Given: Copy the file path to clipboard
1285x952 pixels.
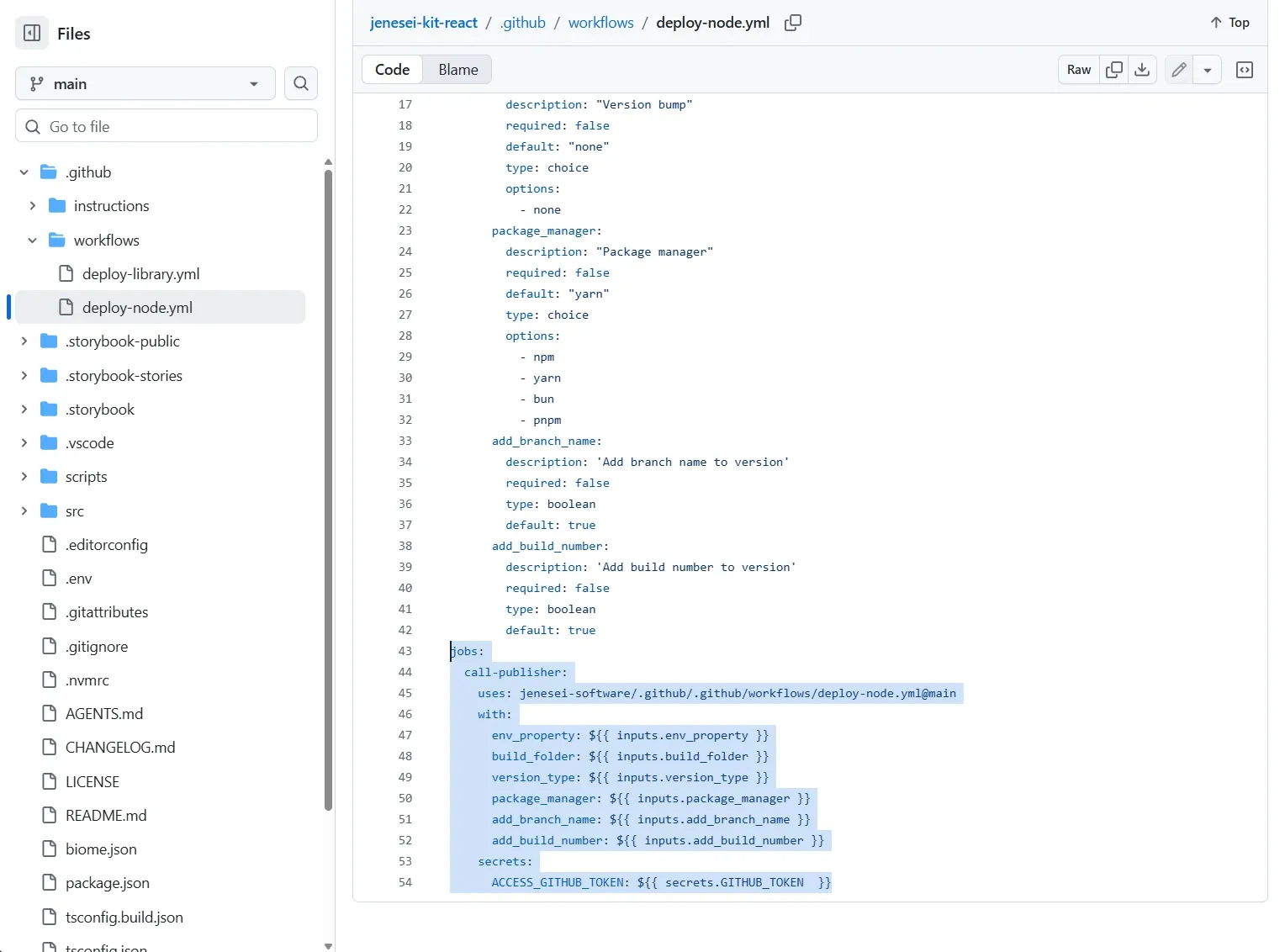Looking at the screenshot, I should pyautogui.click(x=793, y=23).
